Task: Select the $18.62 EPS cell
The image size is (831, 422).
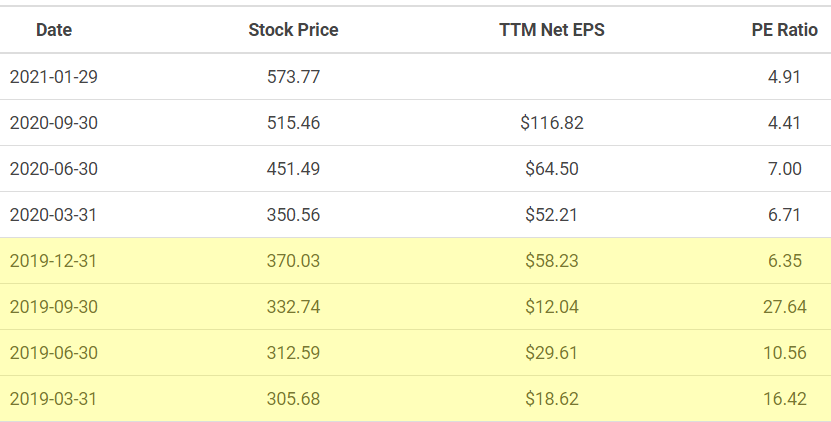Action: tap(551, 399)
